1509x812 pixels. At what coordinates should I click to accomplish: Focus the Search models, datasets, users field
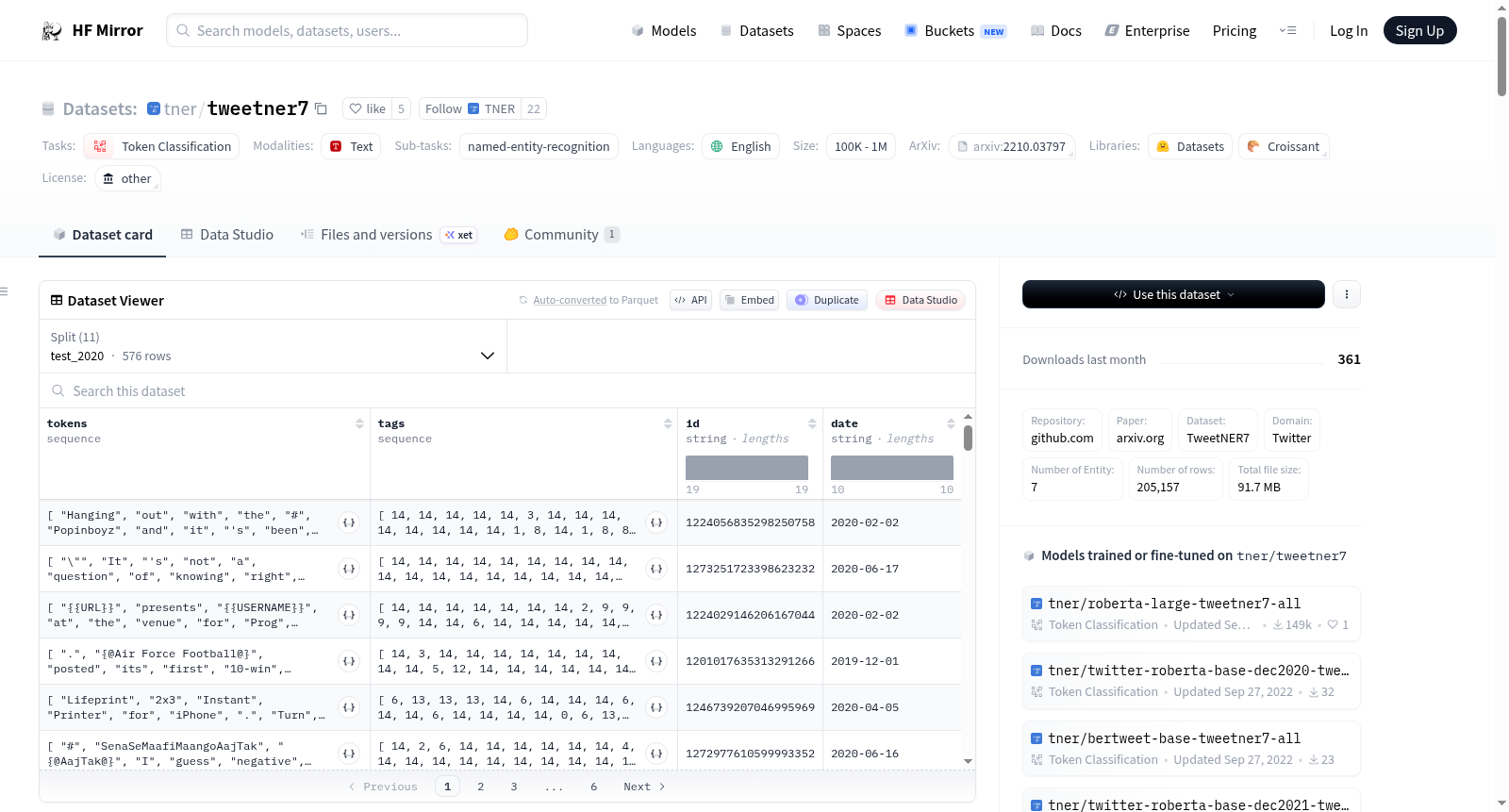347,30
